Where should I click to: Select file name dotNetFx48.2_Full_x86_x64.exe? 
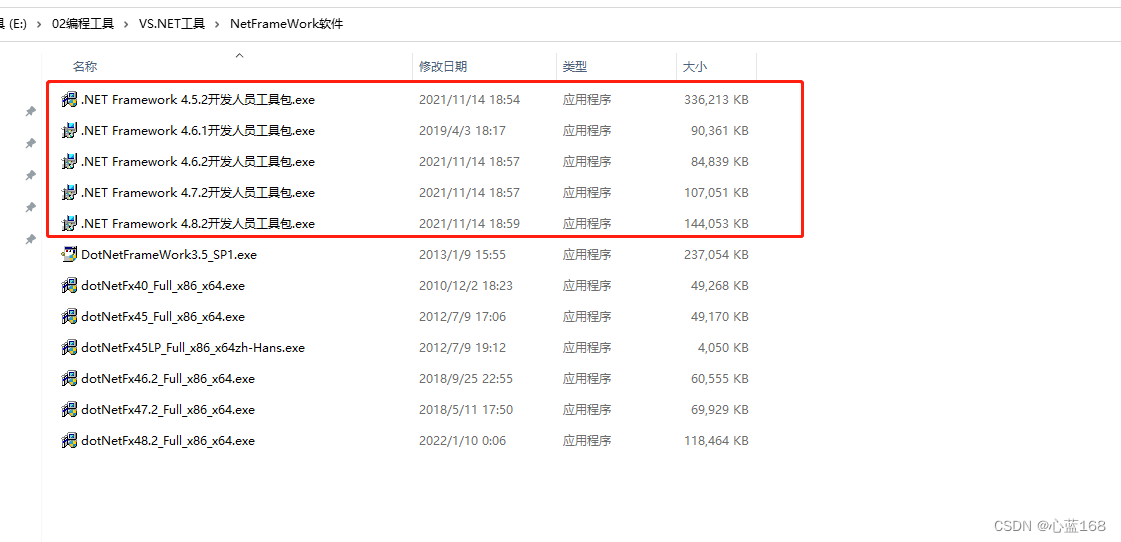[x=168, y=440]
